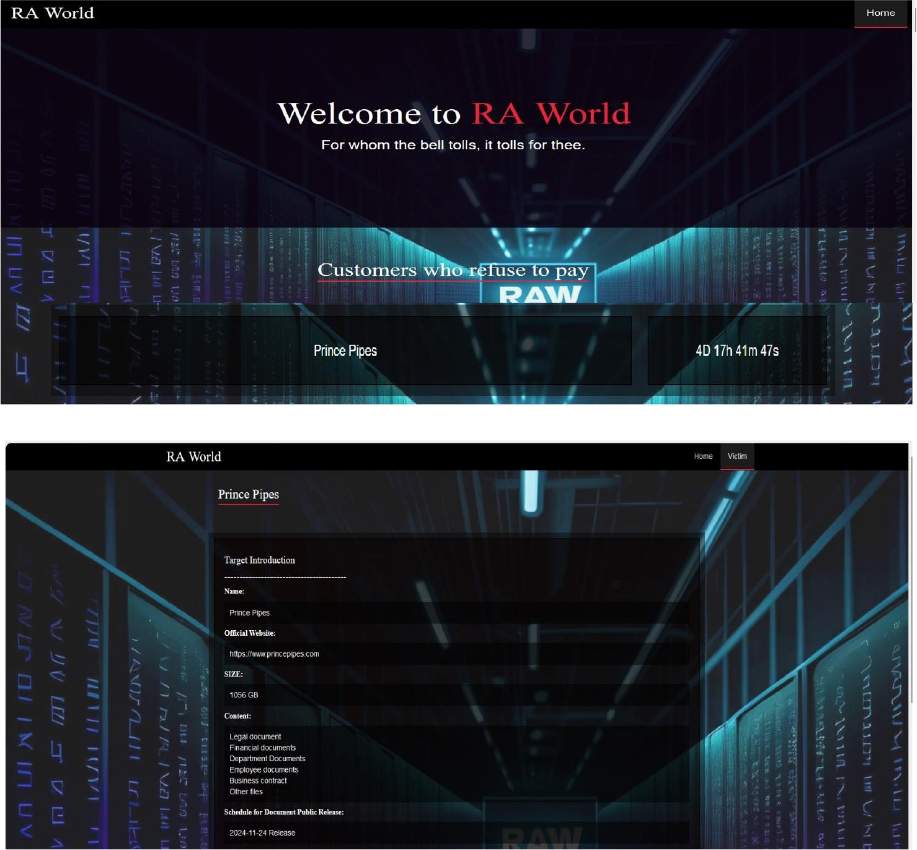
Task: Click the '2024-11-24 Release' schedule value
Action: tap(262, 832)
